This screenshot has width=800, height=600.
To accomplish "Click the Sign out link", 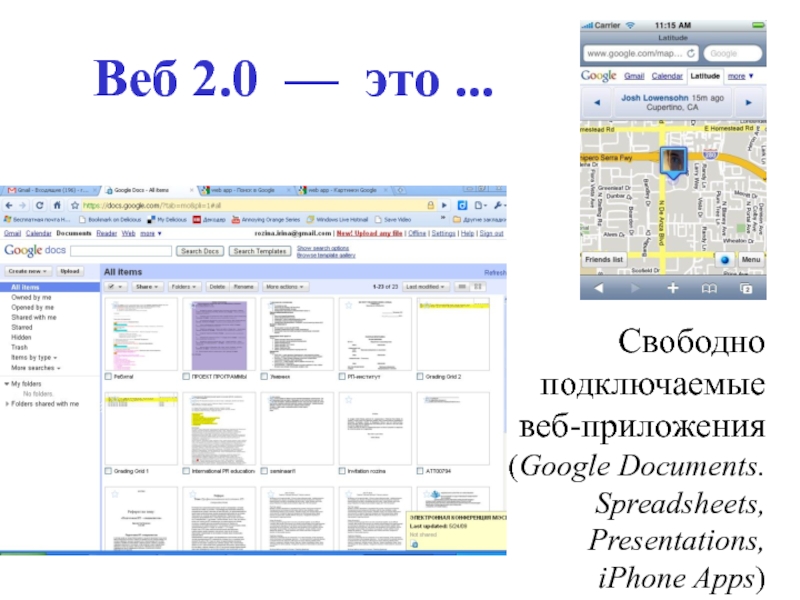I will 491,233.
